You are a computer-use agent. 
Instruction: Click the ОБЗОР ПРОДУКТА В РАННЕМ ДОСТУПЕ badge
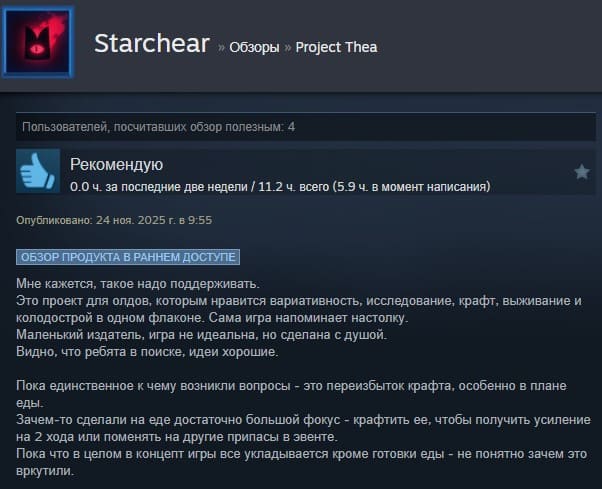[x=128, y=257]
